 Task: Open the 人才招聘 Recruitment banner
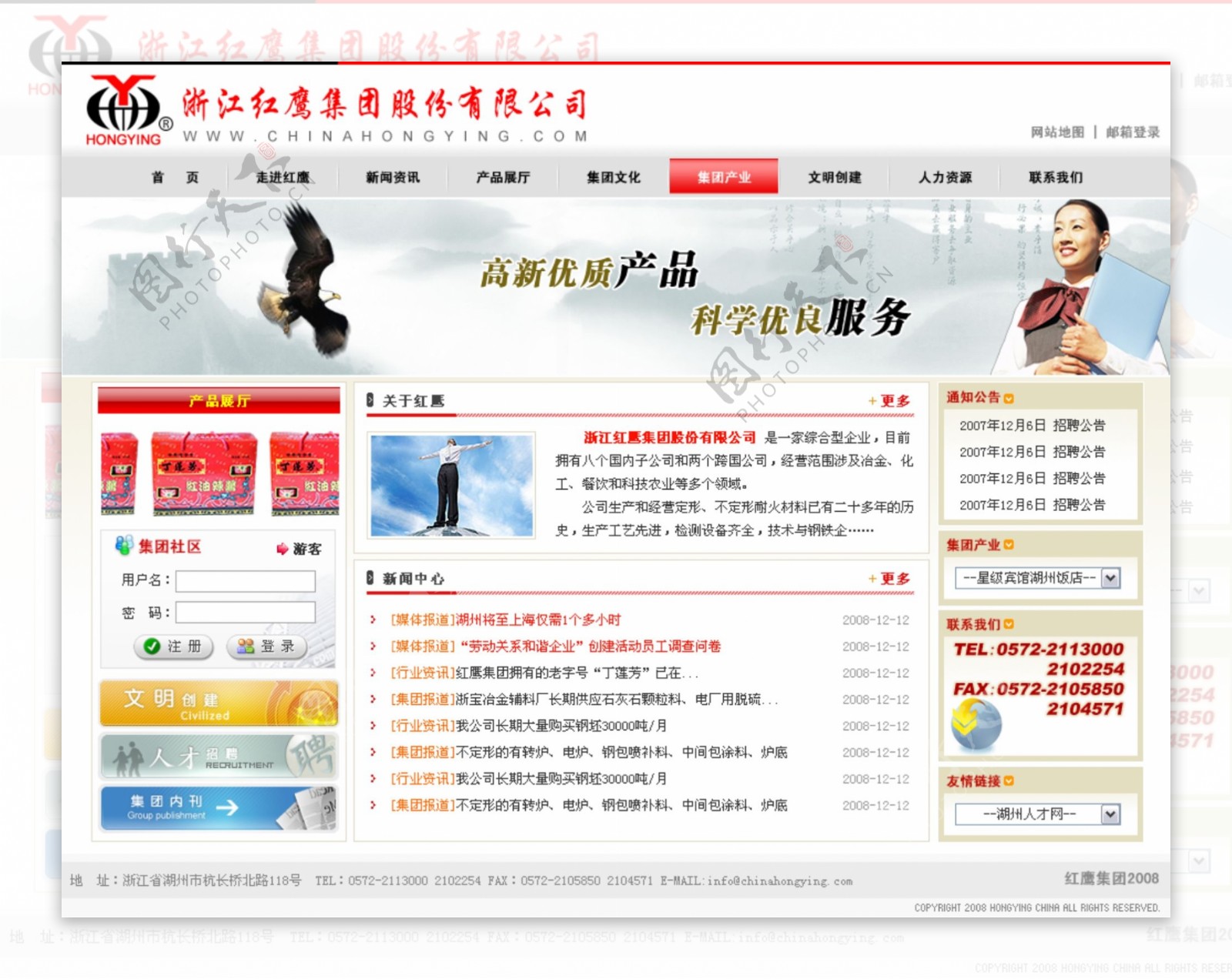click(219, 756)
